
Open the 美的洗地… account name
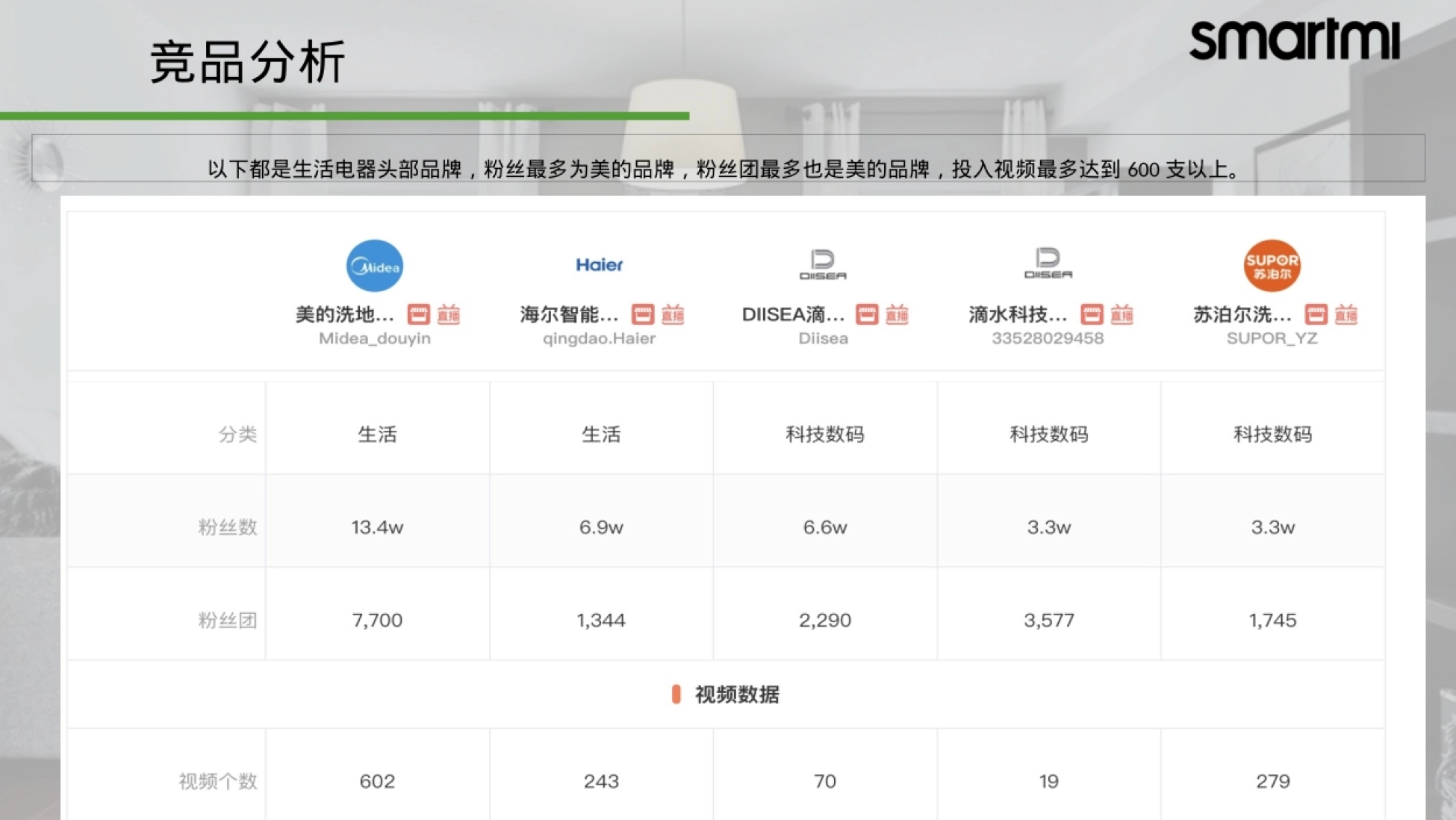pos(345,314)
